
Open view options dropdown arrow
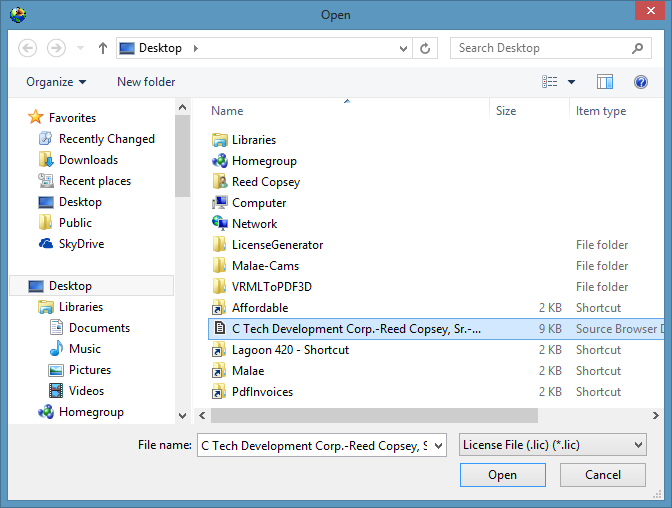(x=571, y=81)
